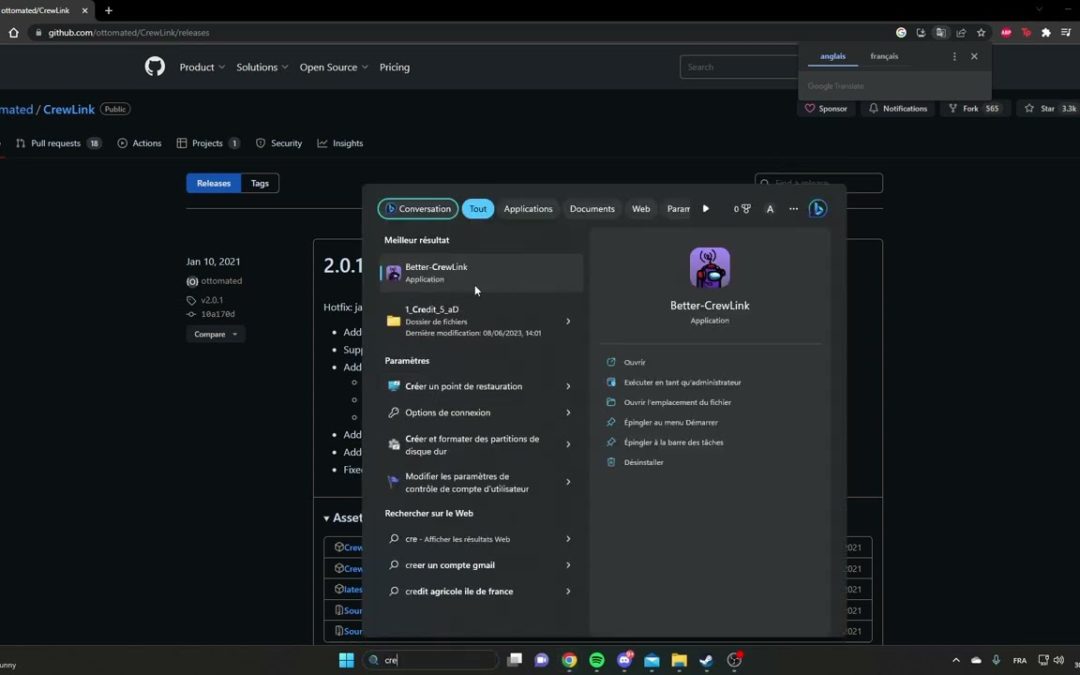1080x675 pixels.
Task: Click the Bing Chat icon in search panel
Action: (x=818, y=209)
